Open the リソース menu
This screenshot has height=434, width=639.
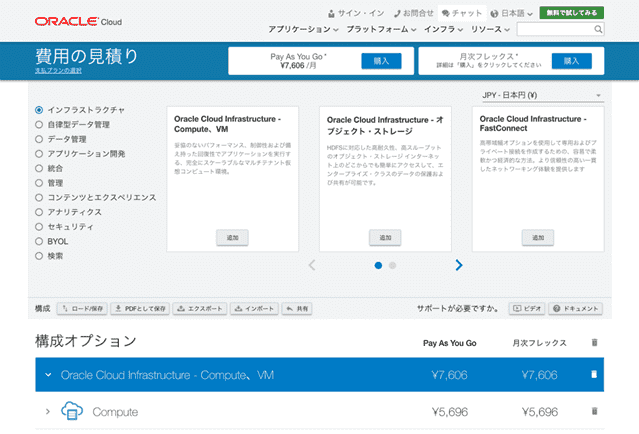[490, 29]
